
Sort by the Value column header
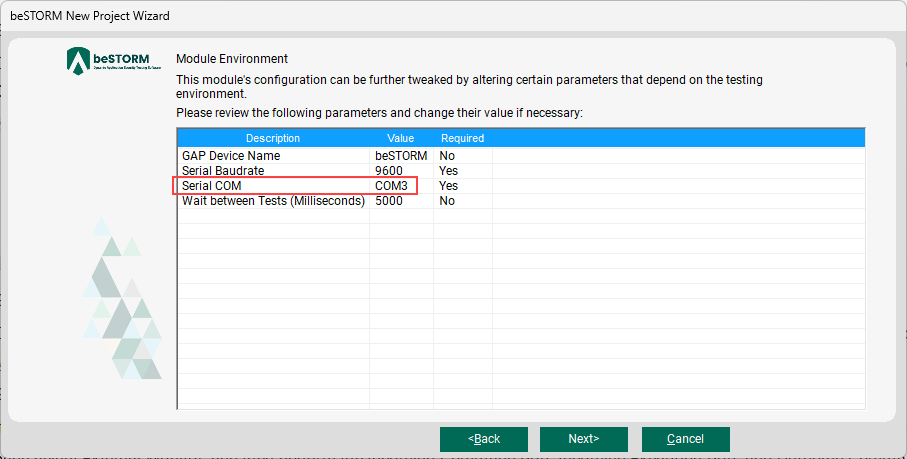tap(401, 138)
